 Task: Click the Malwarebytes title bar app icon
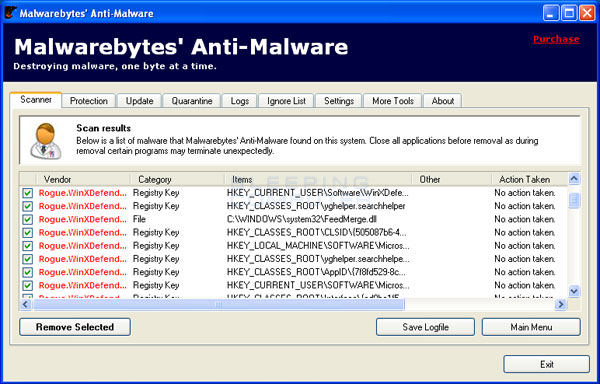click(x=10, y=13)
